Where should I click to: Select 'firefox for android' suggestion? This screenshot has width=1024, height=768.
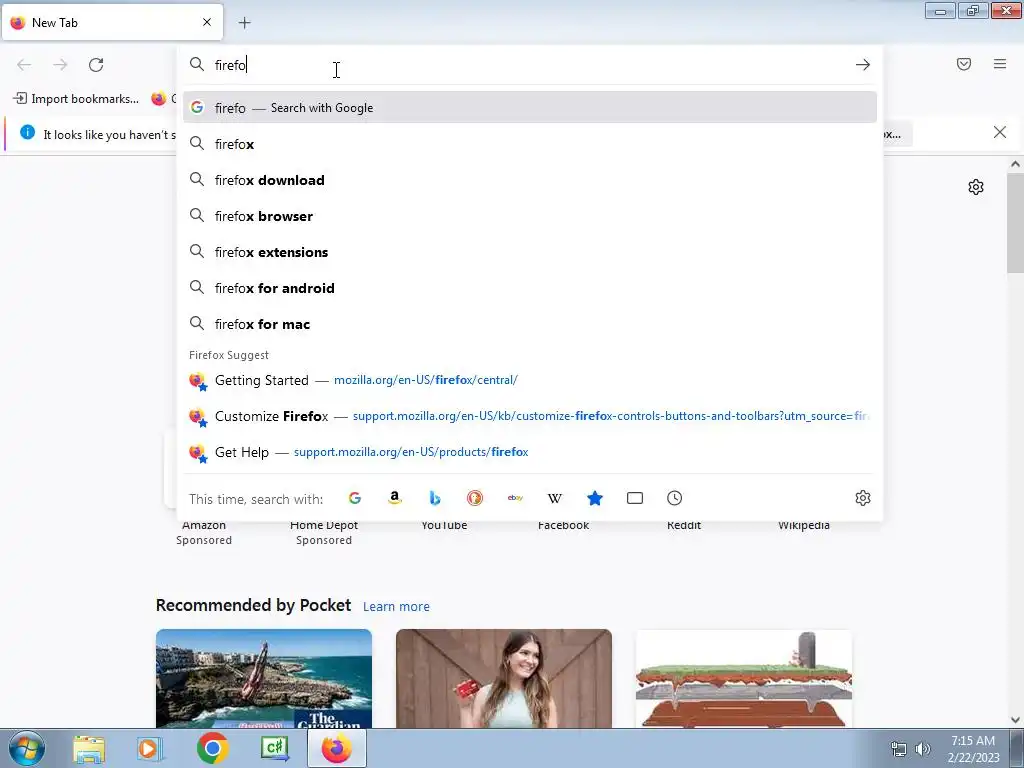click(x=530, y=287)
